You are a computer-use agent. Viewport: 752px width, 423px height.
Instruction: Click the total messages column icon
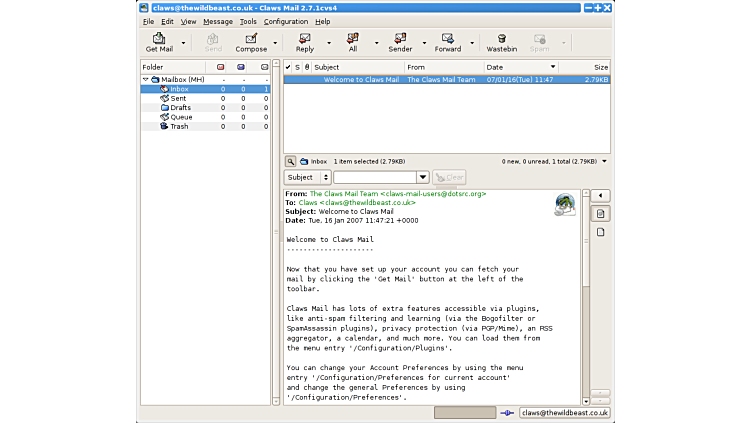pyautogui.click(x=264, y=67)
